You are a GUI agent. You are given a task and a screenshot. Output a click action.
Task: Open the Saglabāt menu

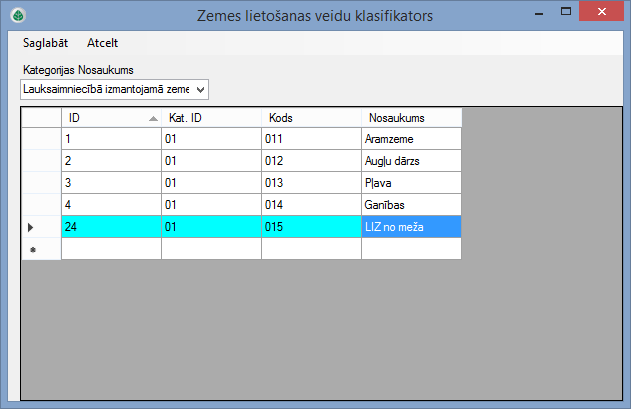(x=45, y=43)
